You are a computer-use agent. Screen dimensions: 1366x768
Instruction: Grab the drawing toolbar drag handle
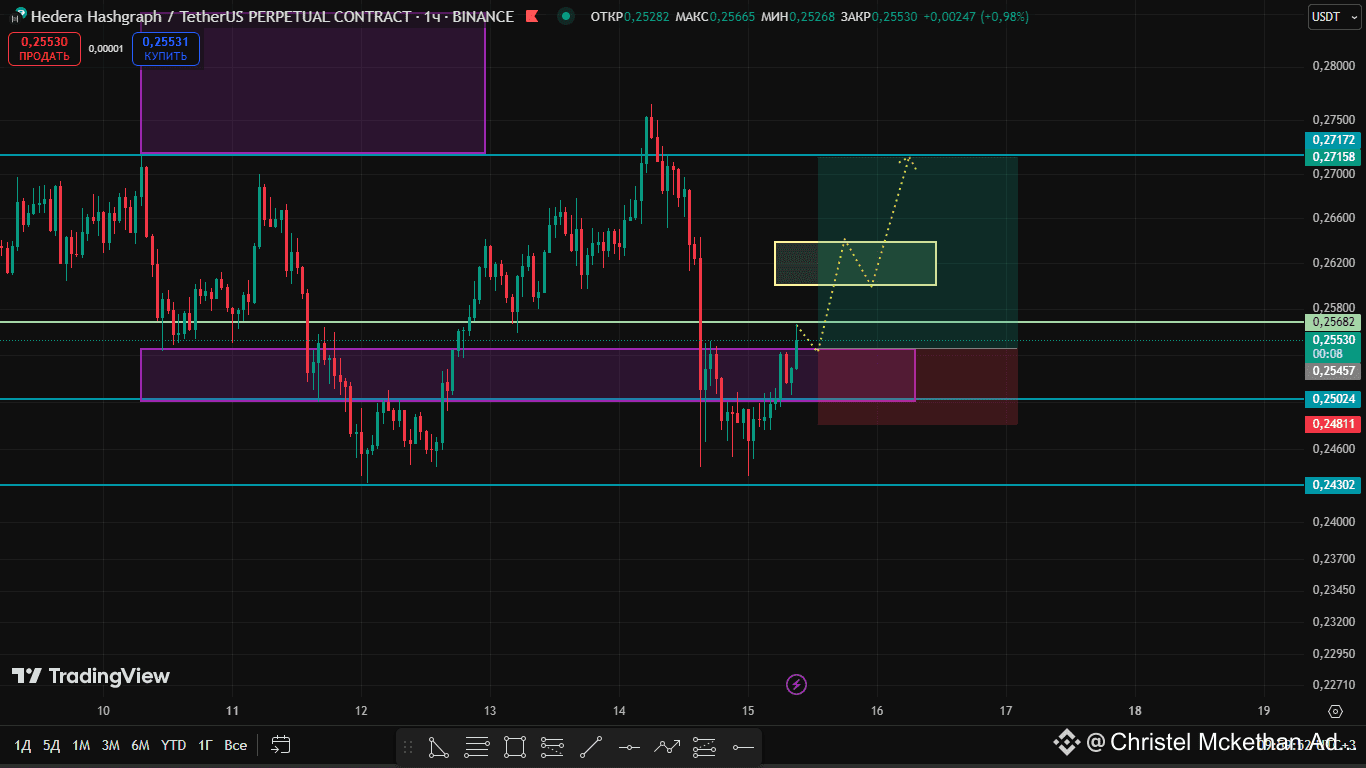point(407,746)
